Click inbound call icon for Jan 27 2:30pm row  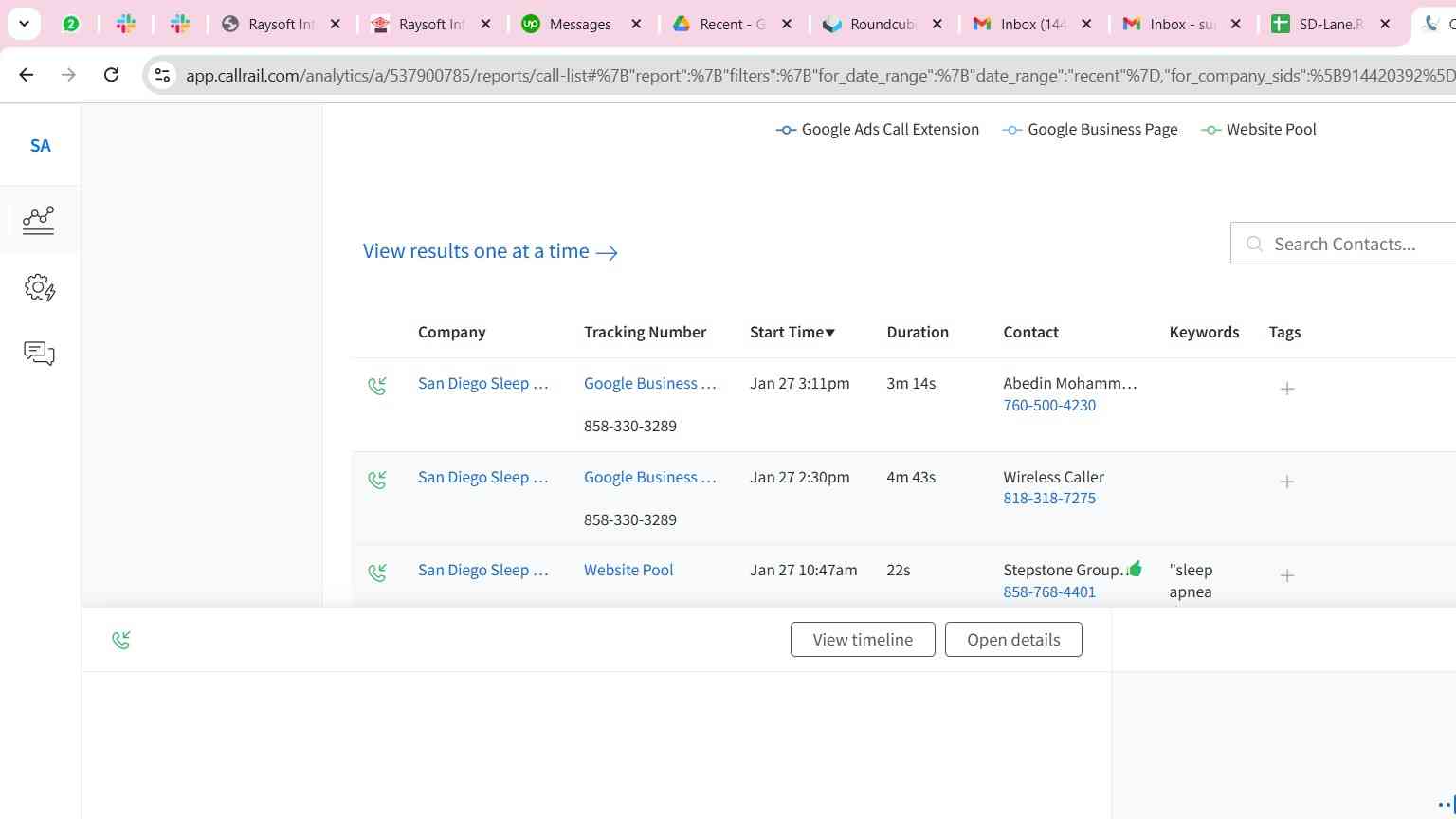[x=377, y=480]
